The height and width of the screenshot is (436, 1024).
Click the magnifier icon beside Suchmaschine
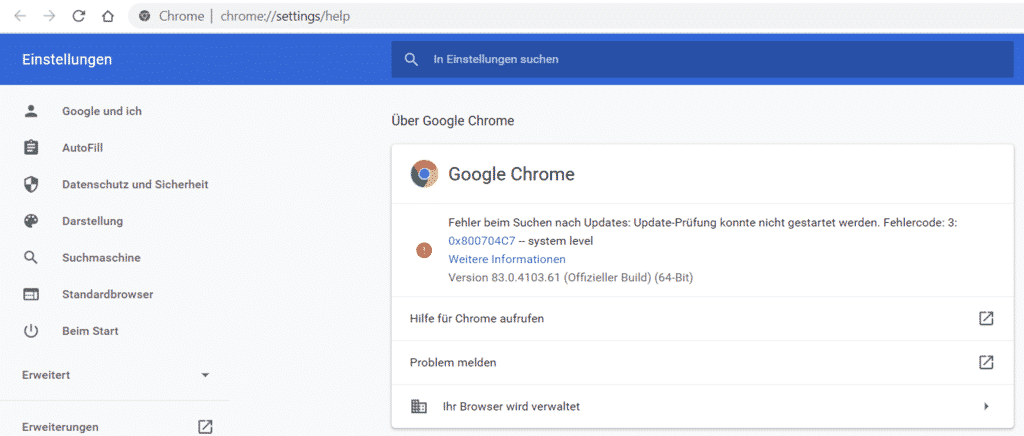31,258
